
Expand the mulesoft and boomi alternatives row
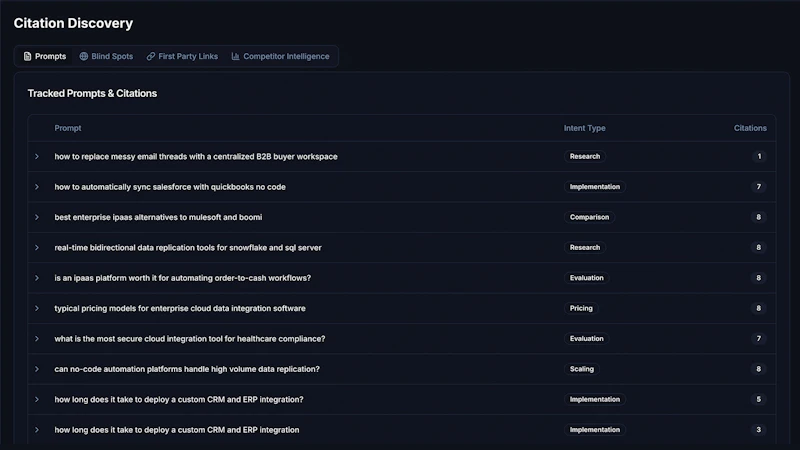tap(37, 217)
